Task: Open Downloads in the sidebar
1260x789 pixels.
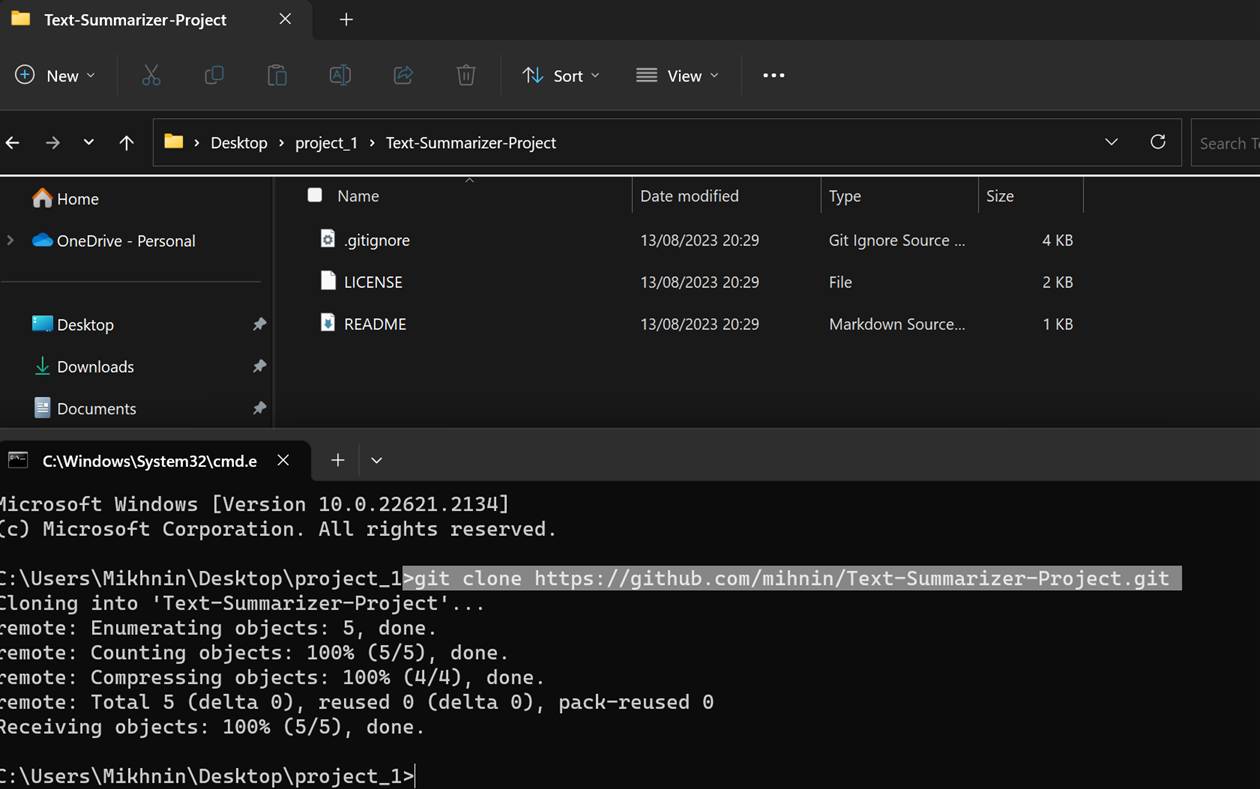Action: 95,367
